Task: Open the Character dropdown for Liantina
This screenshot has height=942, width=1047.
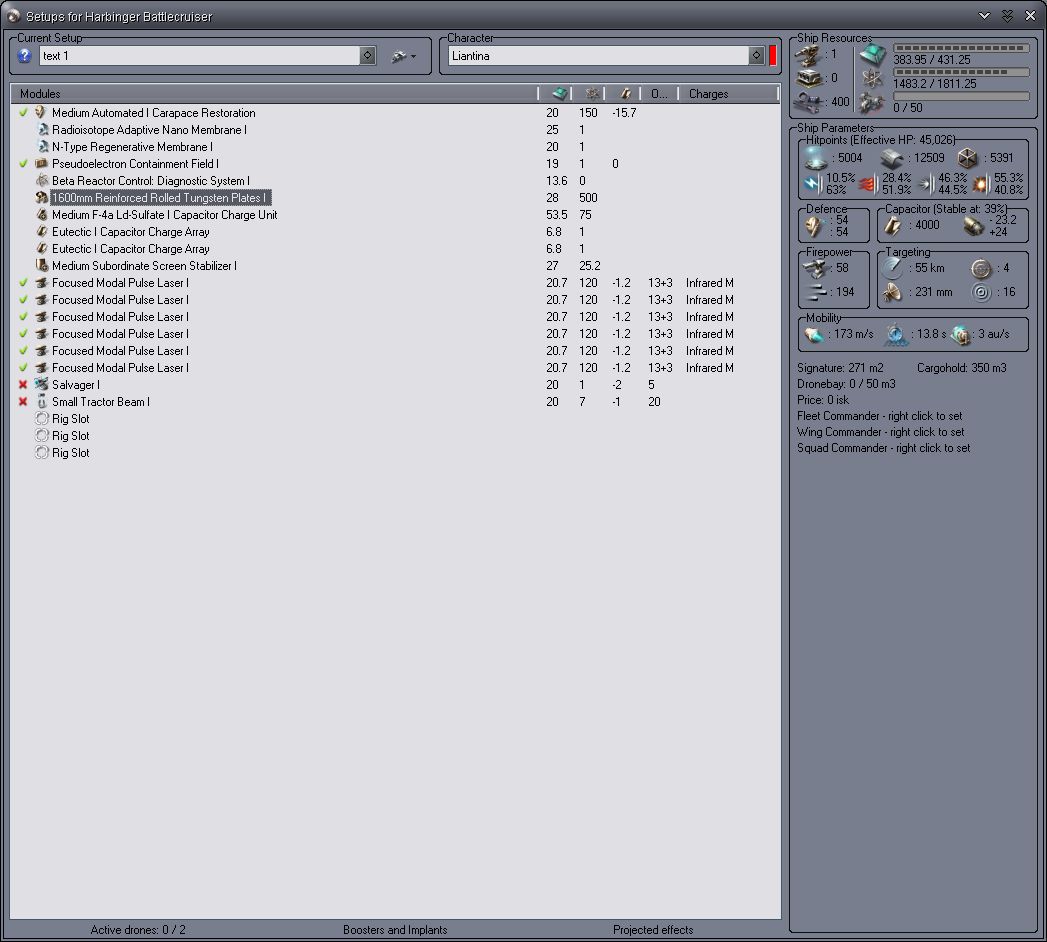Action: pos(756,55)
